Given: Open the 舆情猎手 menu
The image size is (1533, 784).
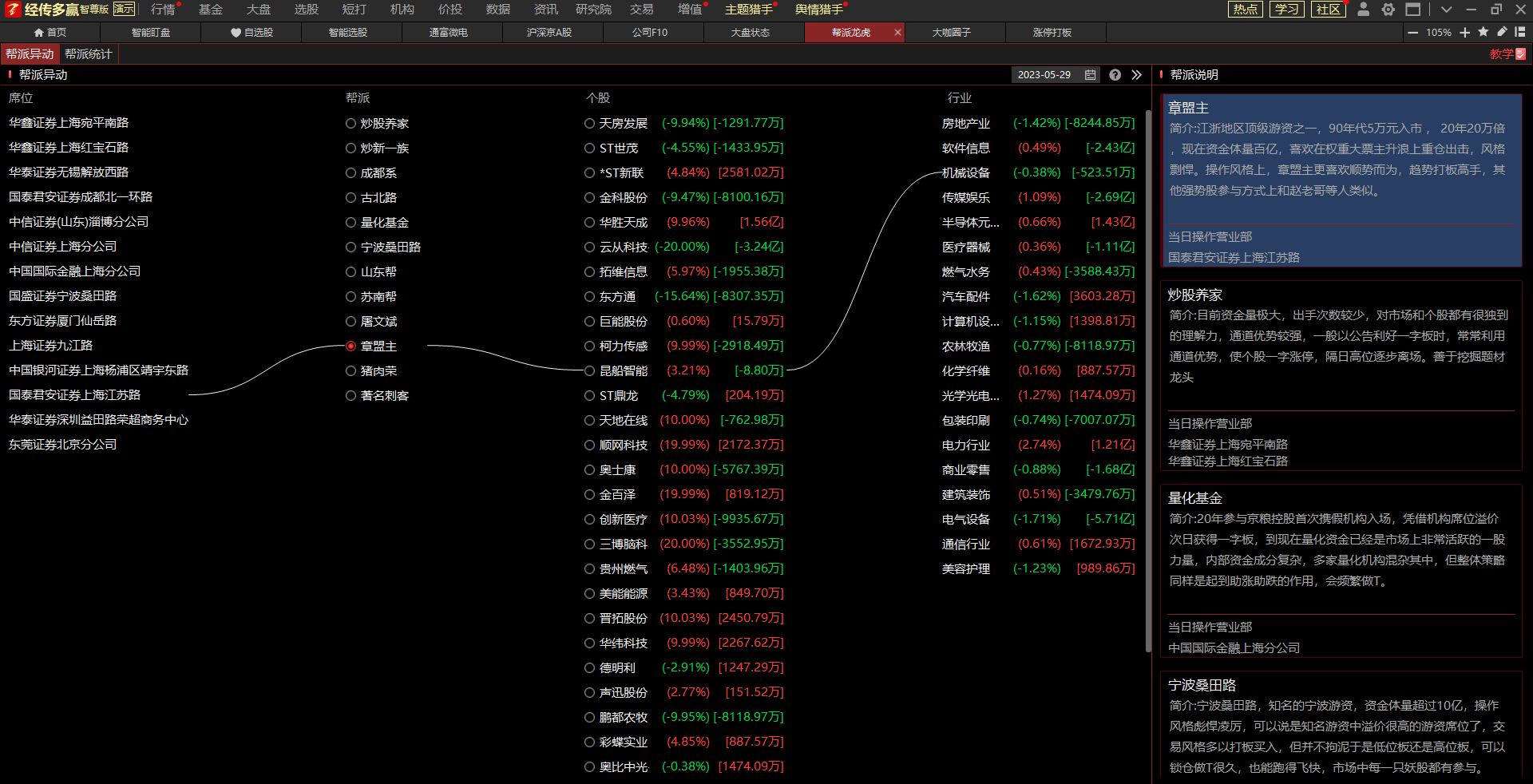Looking at the screenshot, I should click(x=819, y=10).
